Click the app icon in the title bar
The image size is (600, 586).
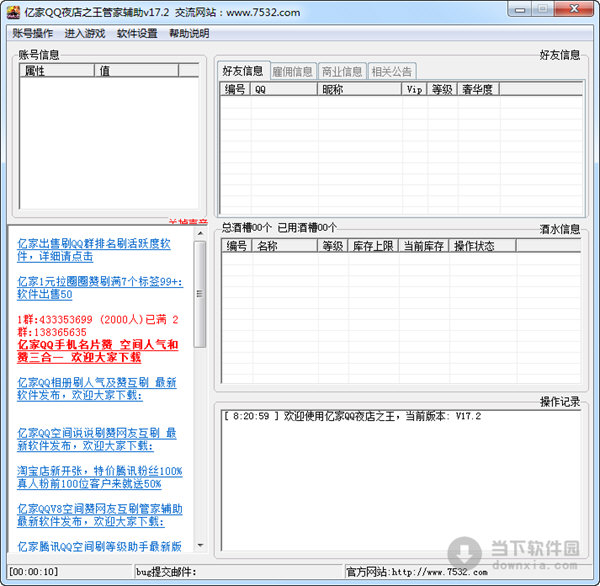pos(13,12)
